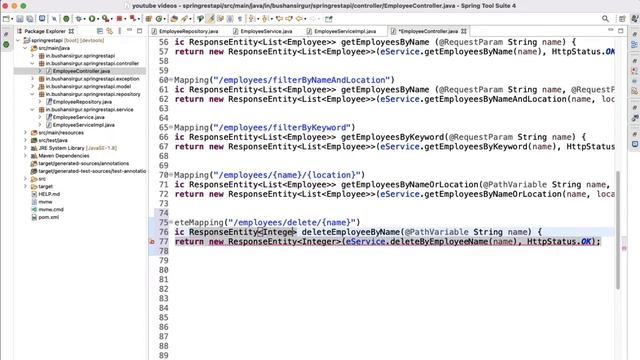Close the EmployeeController.java editor tab
The height and width of the screenshot is (360, 640).
coord(464,31)
